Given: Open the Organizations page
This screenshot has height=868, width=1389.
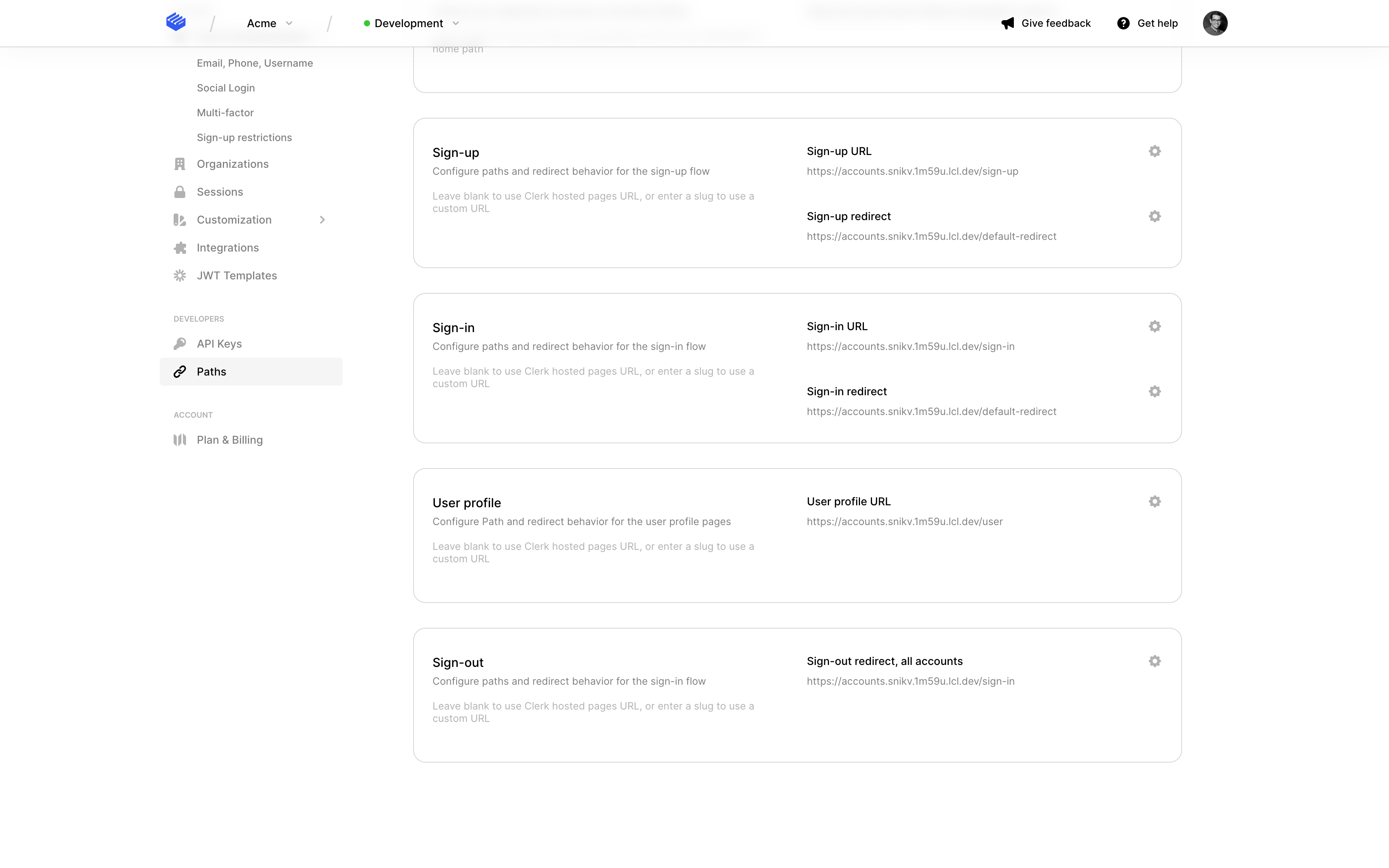Looking at the screenshot, I should [233, 164].
